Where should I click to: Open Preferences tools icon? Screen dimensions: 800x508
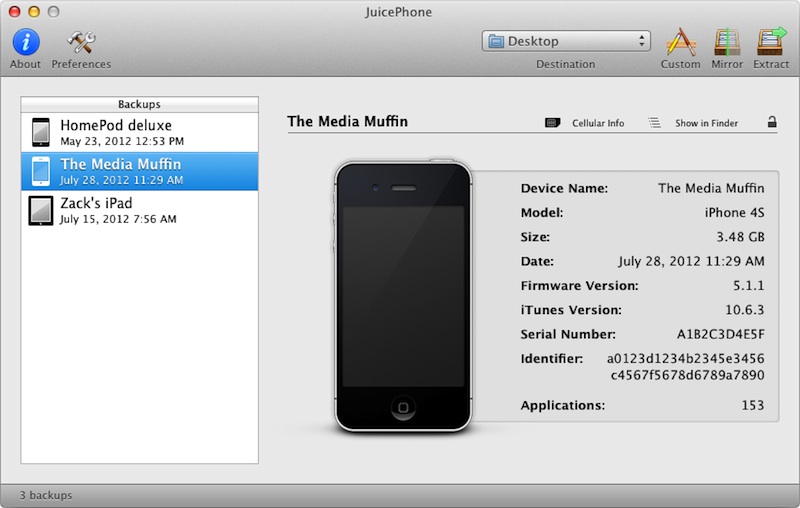(x=81, y=42)
